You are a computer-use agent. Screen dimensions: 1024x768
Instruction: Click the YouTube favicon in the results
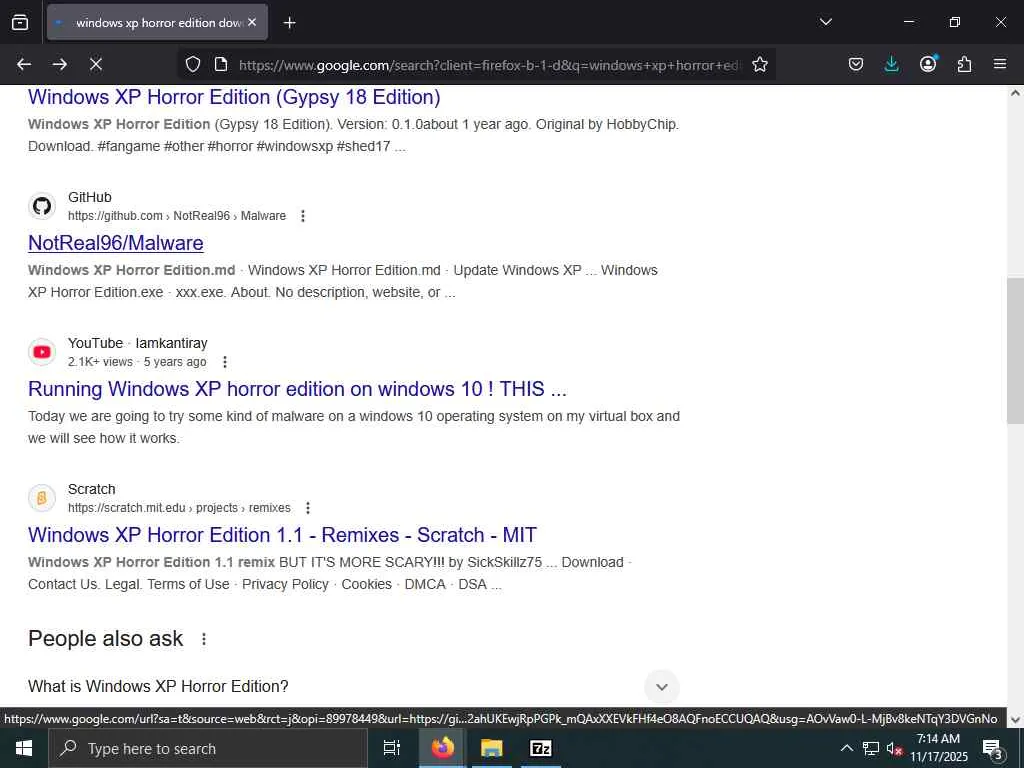[42, 352]
